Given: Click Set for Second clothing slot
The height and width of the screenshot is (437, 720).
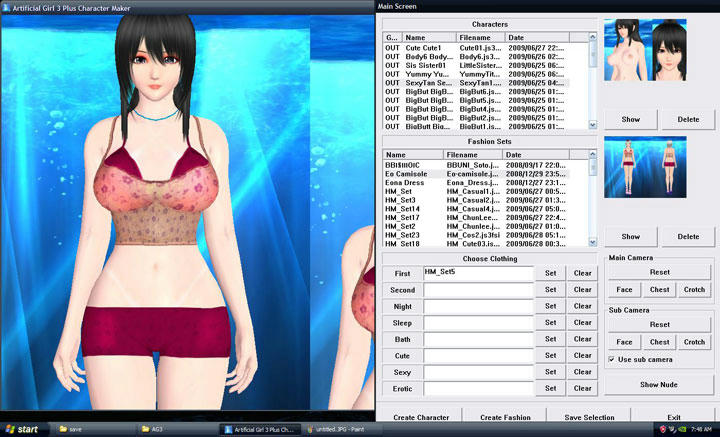Looking at the screenshot, I should 551,290.
